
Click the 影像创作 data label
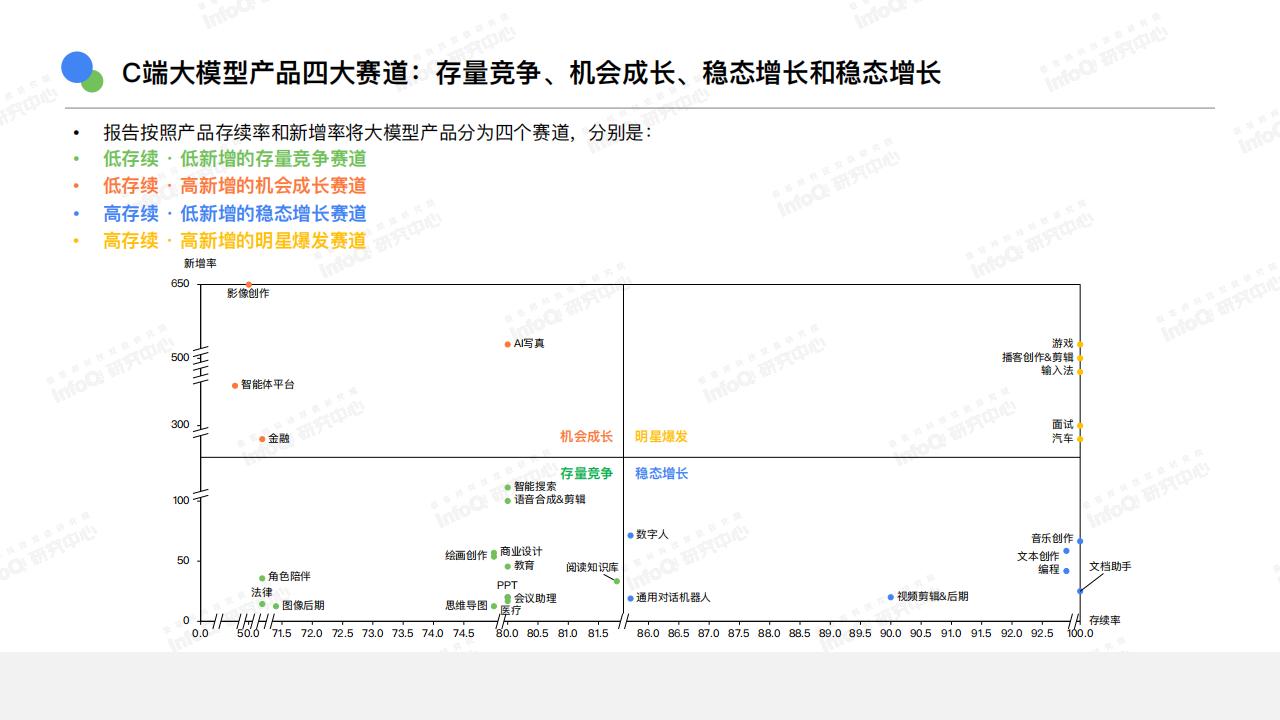click(248, 294)
